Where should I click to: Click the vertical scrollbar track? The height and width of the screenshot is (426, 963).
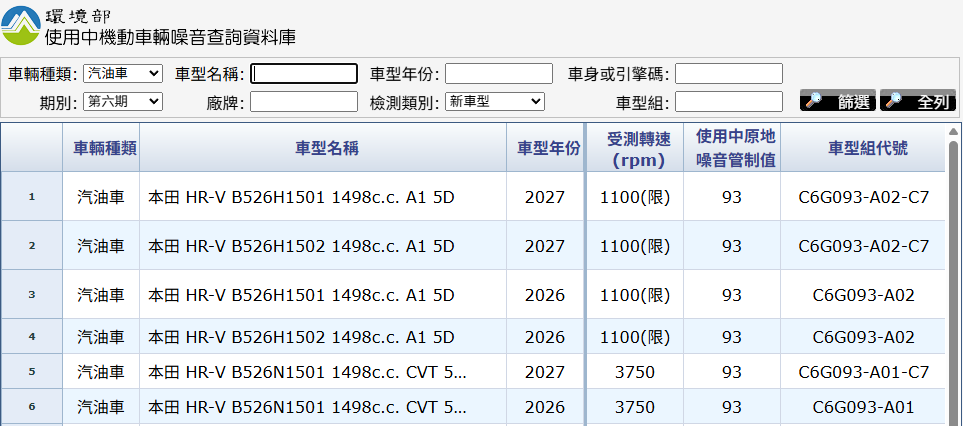pyautogui.click(x=953, y=282)
